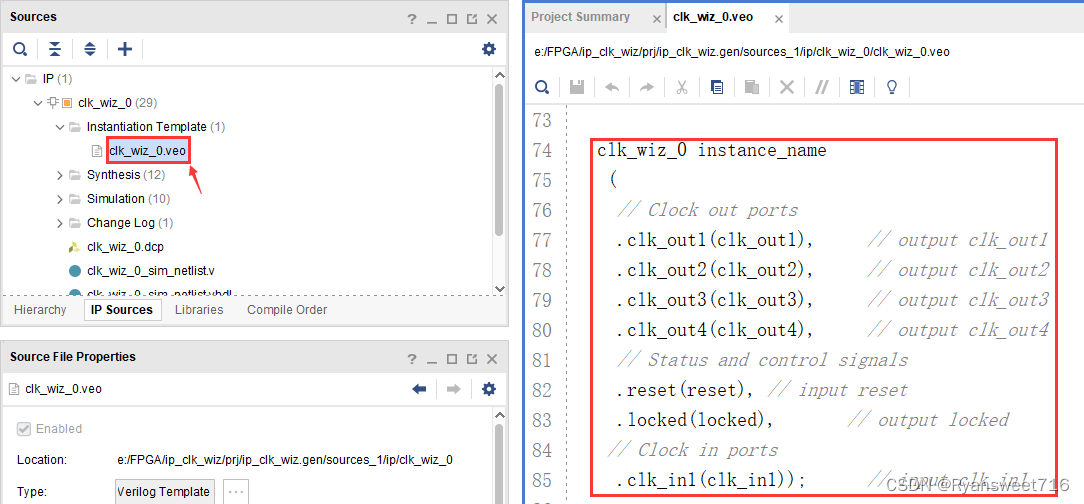The width and height of the screenshot is (1084, 504).
Task: Float the Source File Properties panel
Action: pos(471,359)
